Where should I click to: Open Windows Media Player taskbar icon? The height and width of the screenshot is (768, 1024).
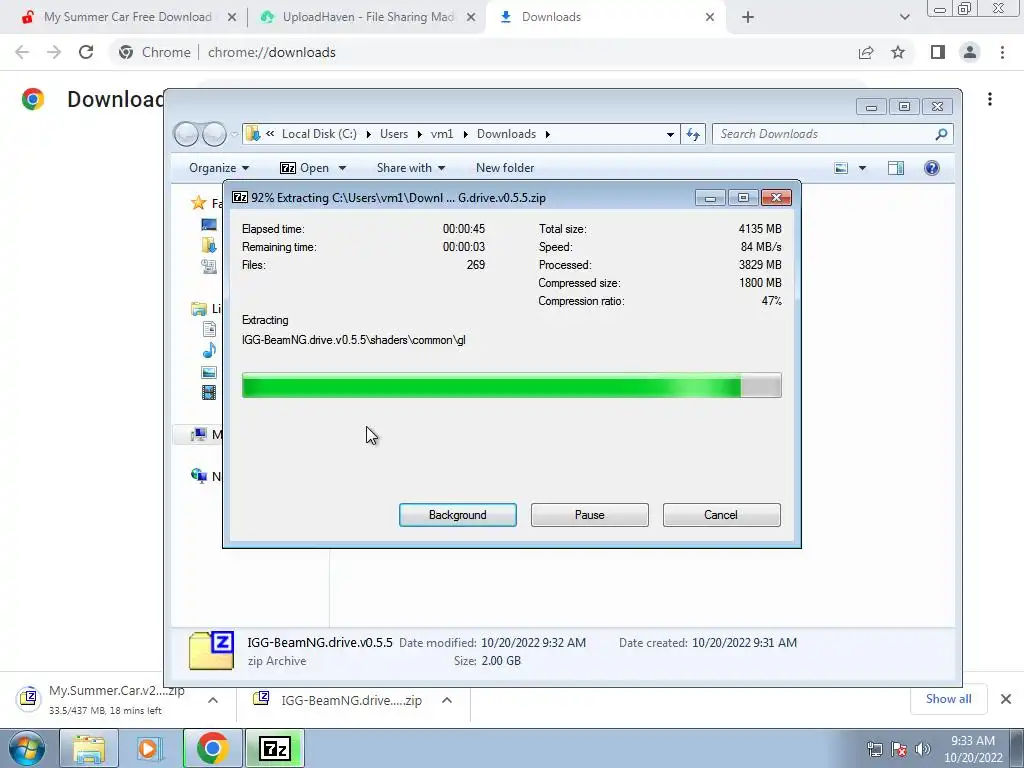[149, 748]
